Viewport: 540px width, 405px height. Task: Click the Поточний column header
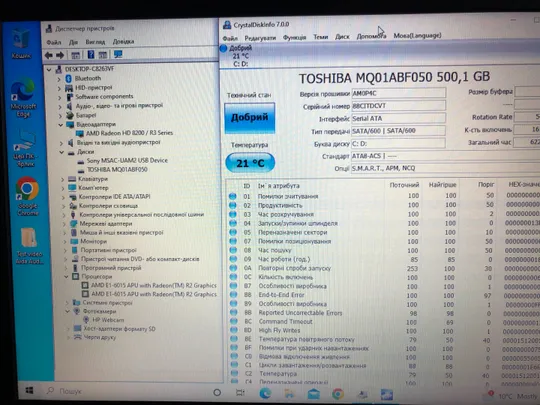(404, 185)
